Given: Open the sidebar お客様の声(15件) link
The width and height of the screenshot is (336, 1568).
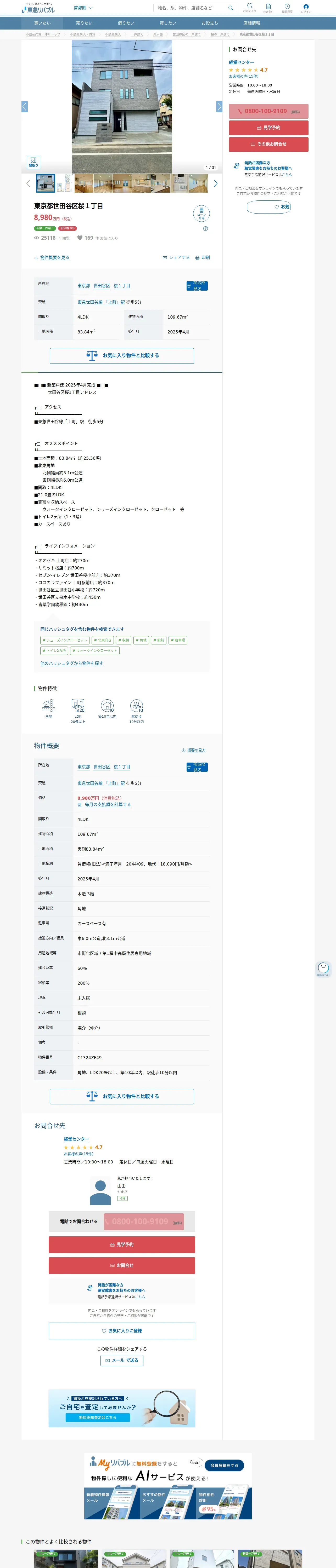Looking at the screenshot, I should [243, 77].
